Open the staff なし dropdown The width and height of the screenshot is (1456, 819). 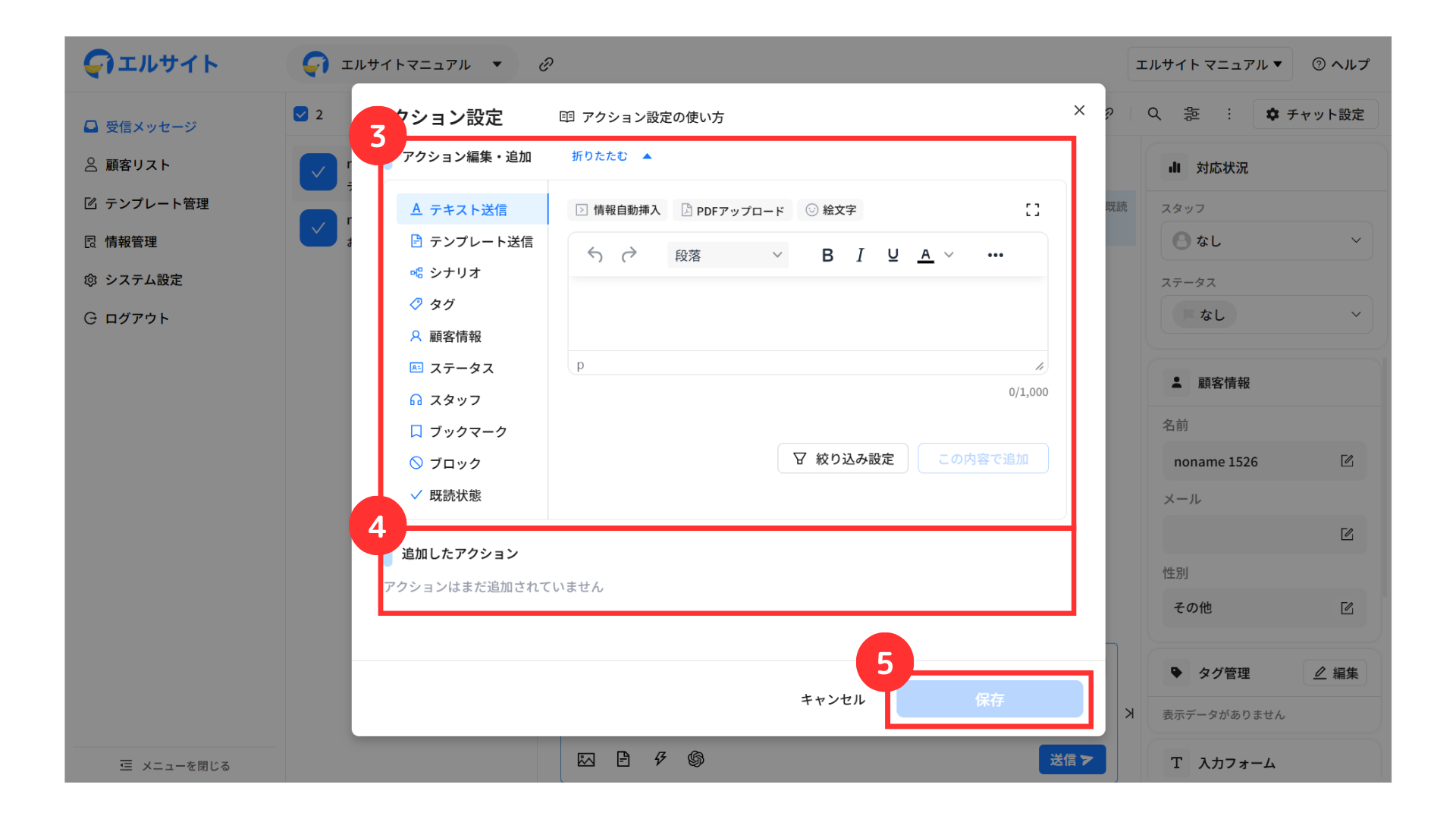1266,241
